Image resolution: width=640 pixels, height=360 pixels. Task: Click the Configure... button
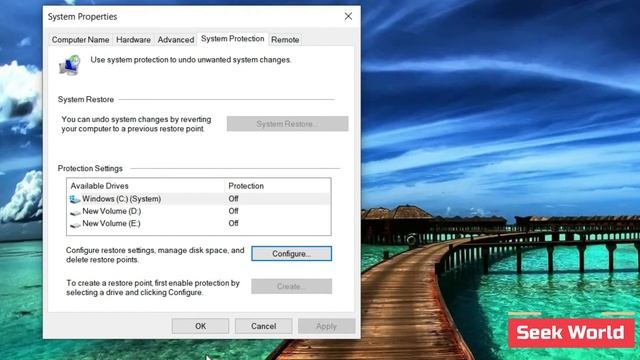(x=291, y=253)
